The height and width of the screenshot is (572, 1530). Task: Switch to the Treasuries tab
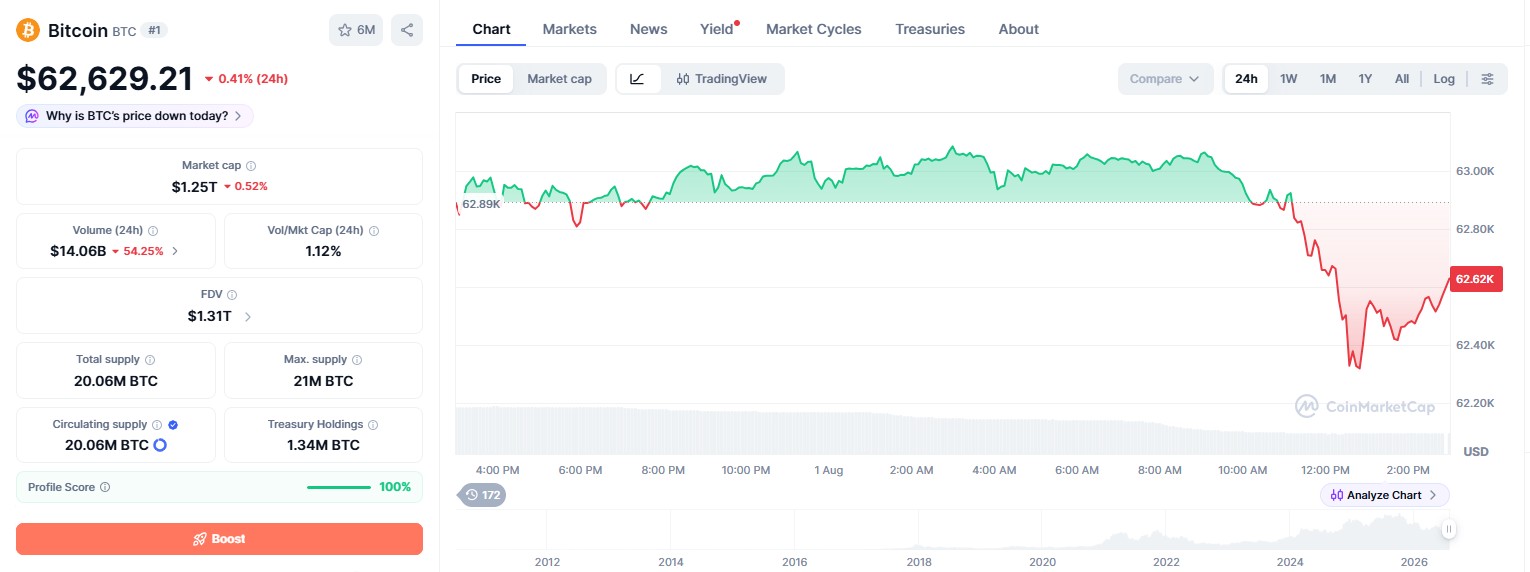click(x=930, y=29)
